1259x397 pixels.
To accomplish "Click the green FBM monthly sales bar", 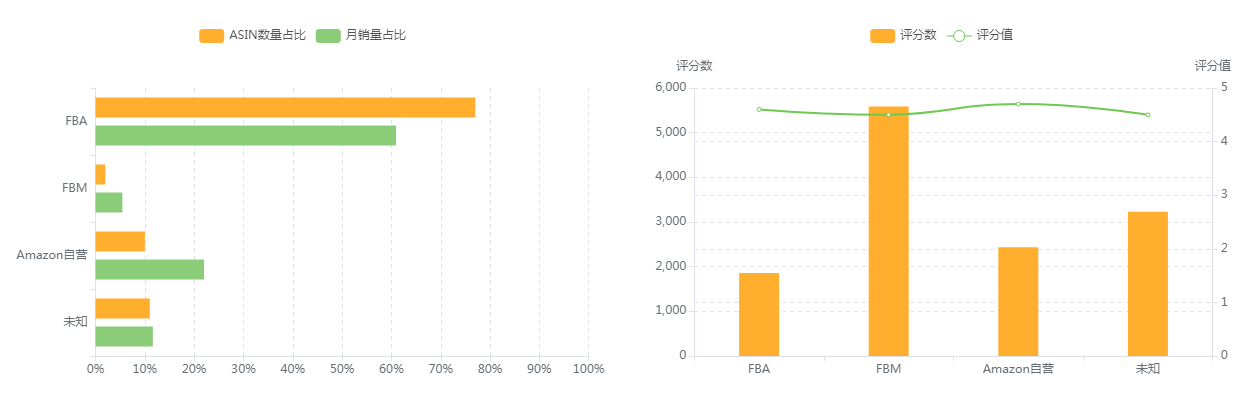I will [108, 202].
